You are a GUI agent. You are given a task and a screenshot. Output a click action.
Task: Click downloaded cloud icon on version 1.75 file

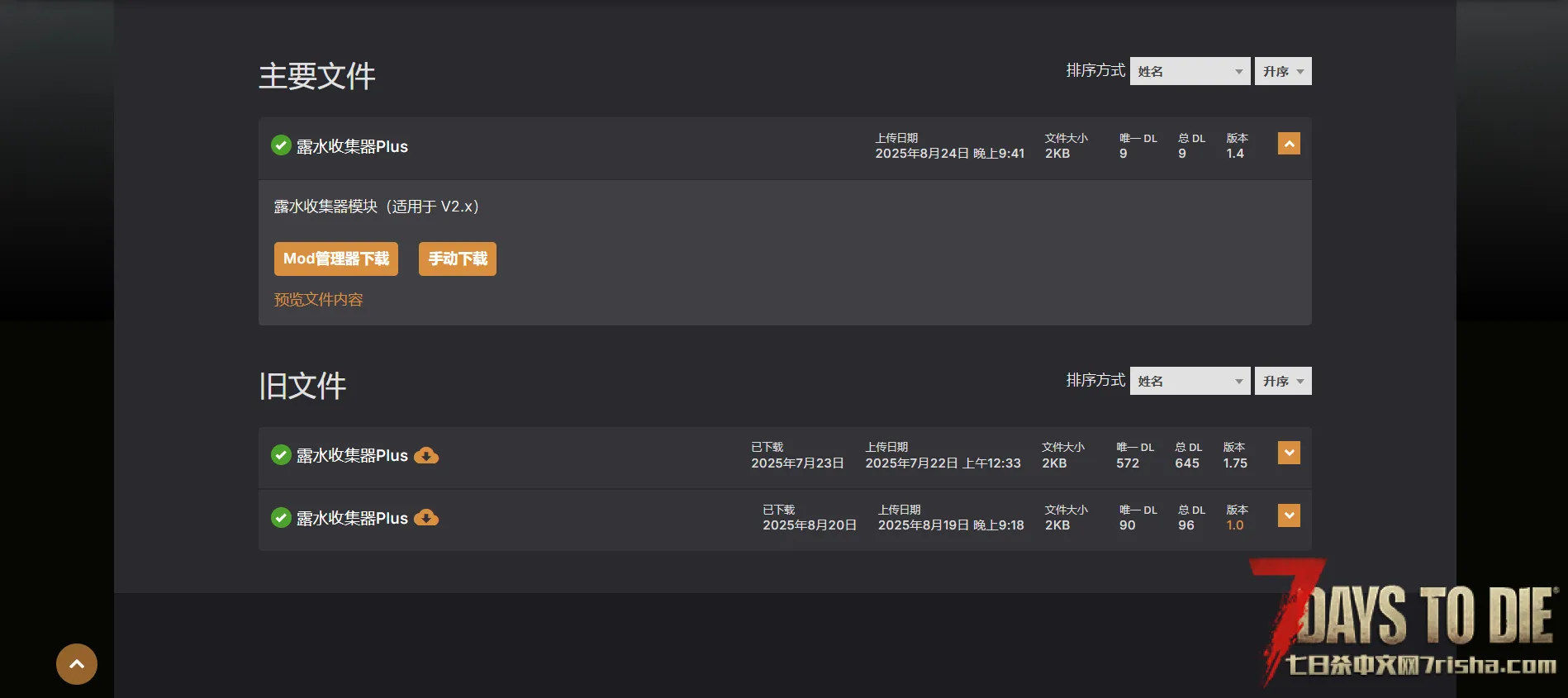(426, 455)
